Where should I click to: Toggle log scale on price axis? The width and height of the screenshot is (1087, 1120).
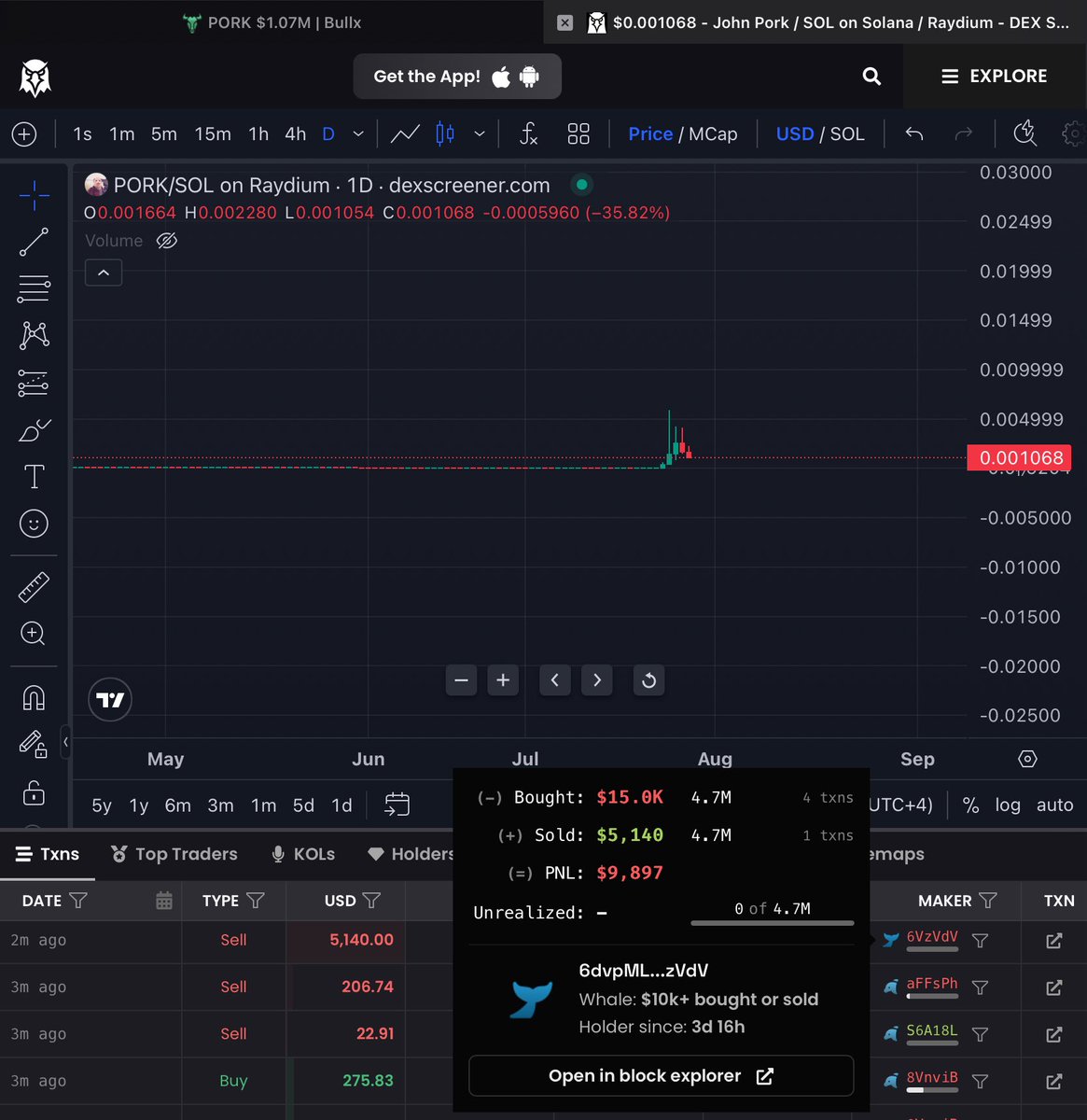pyautogui.click(x=1008, y=805)
